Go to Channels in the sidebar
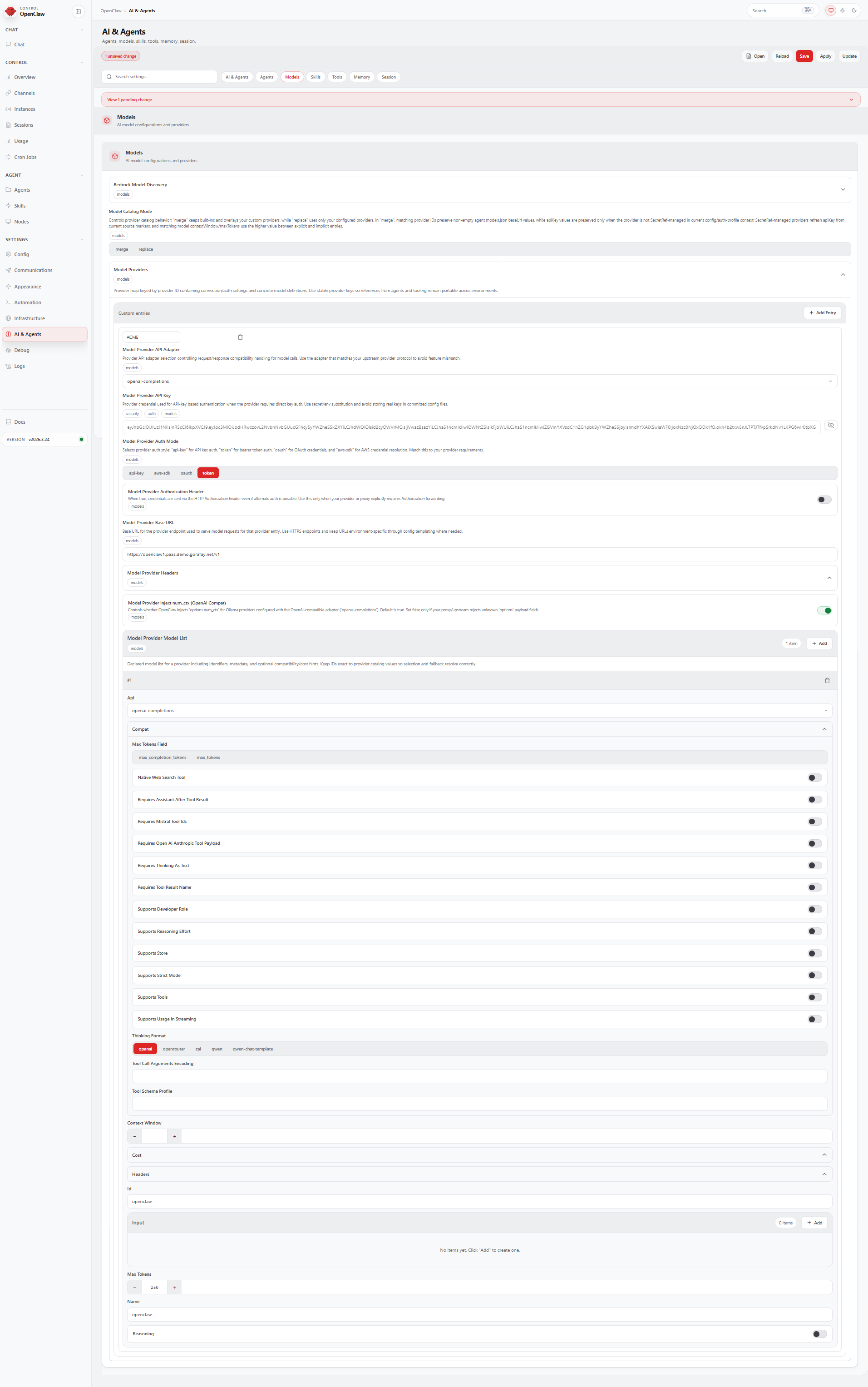 click(24, 93)
